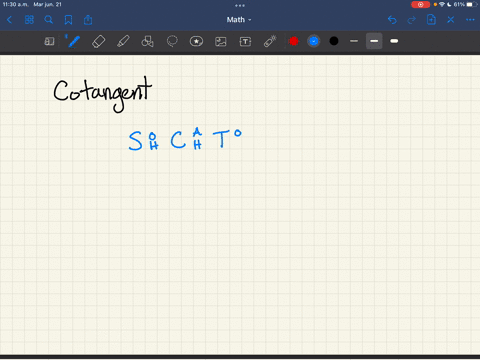The width and height of the screenshot is (480, 360).
Task: Open the page thumbnails grid view
Action: 29,20
